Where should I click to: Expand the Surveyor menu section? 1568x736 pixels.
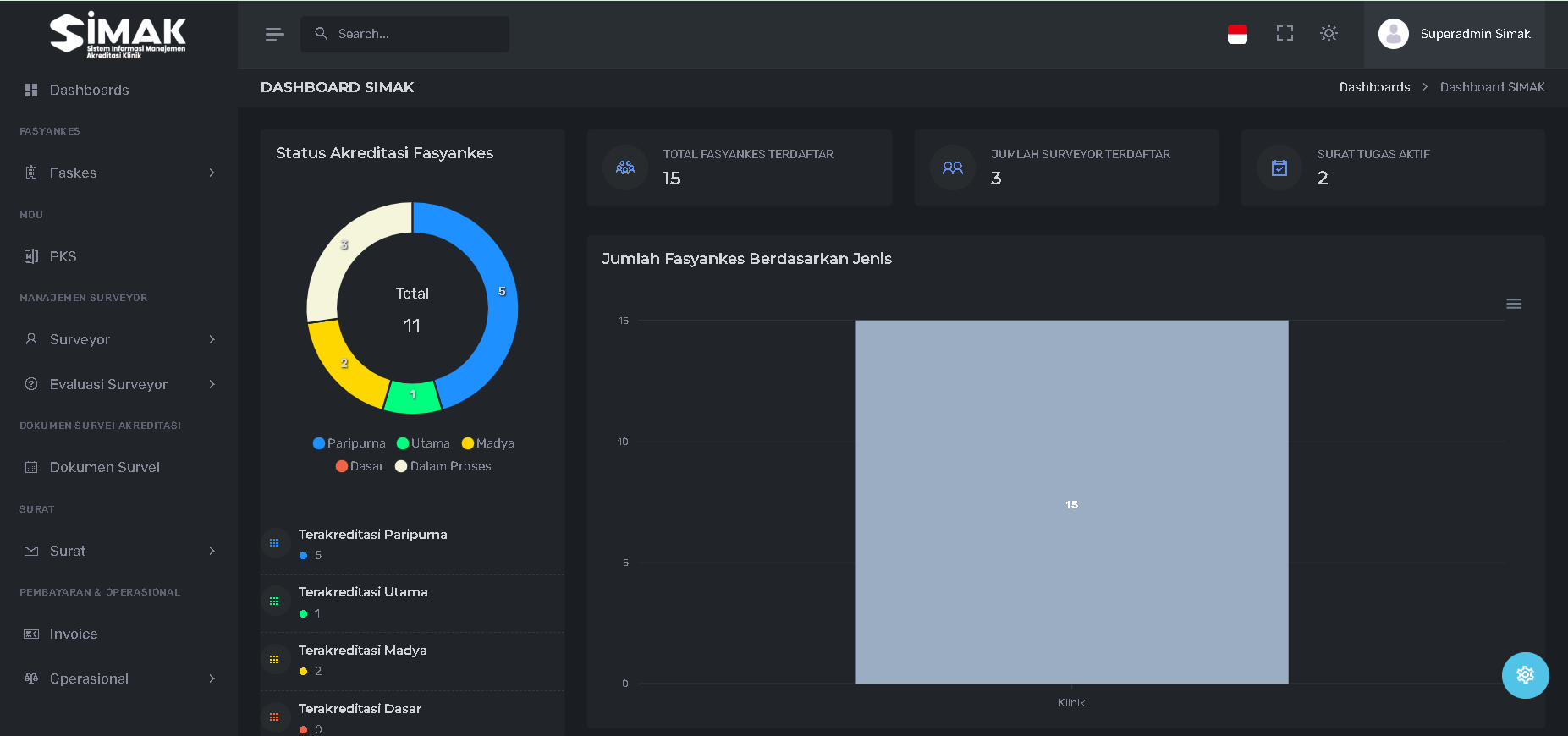pyautogui.click(x=118, y=339)
